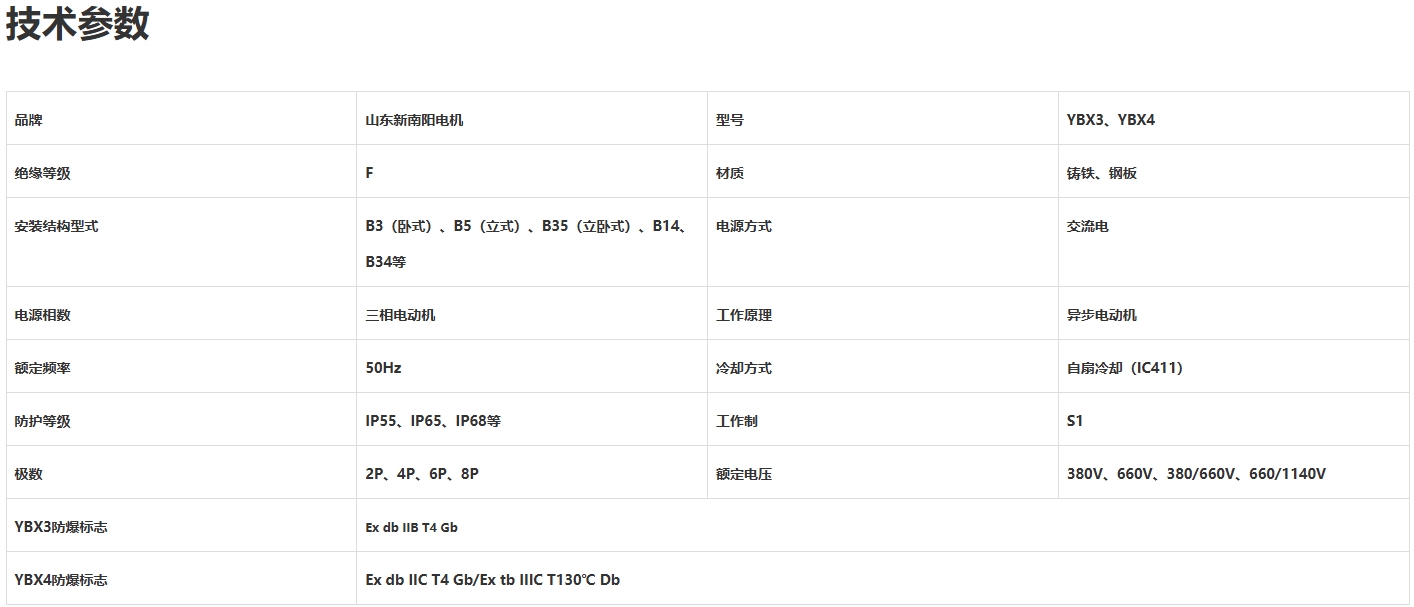1414x607 pixels.
Task: Click the IP55、IP65、IP68等 protection value
Action: pyautogui.click(x=433, y=421)
